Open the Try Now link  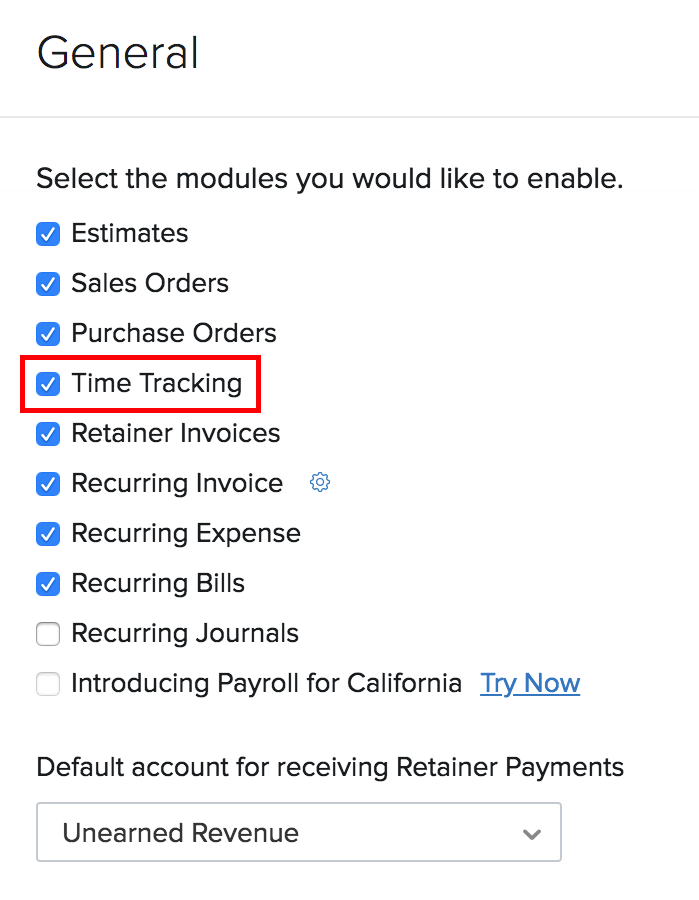click(530, 684)
